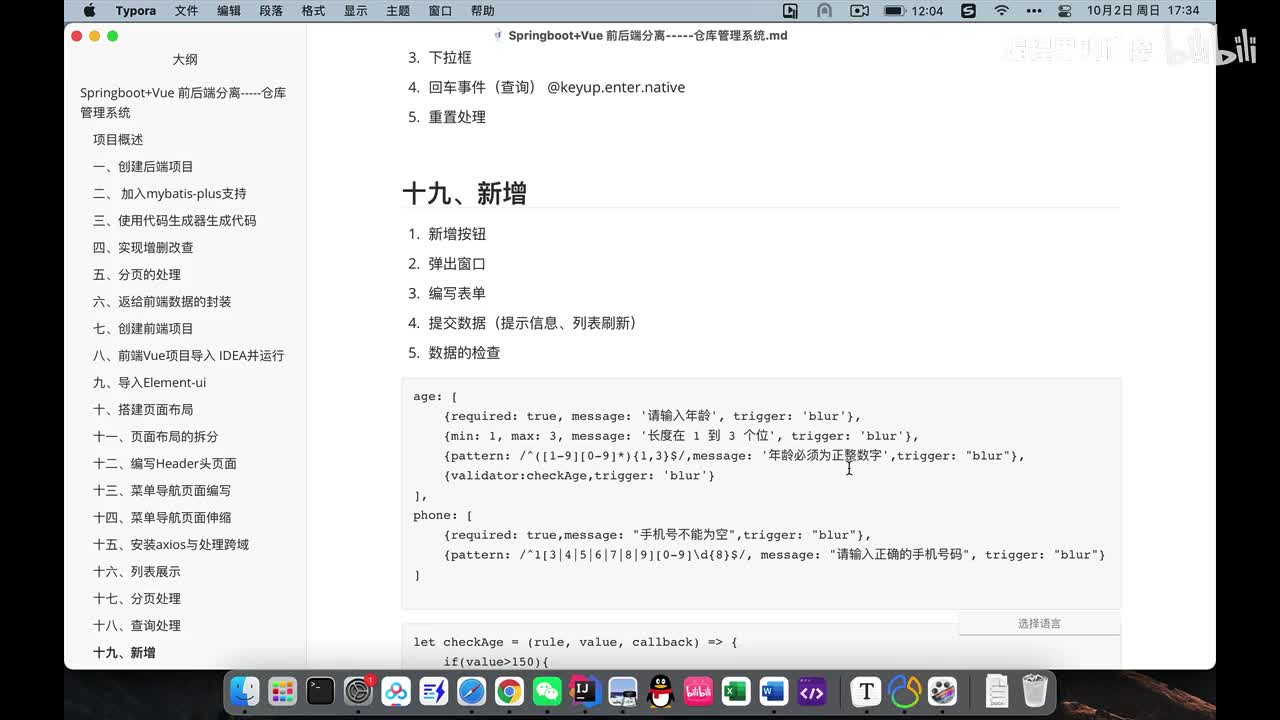Open the 选择语言 code language selector
This screenshot has width=1280, height=720.
(1039, 623)
